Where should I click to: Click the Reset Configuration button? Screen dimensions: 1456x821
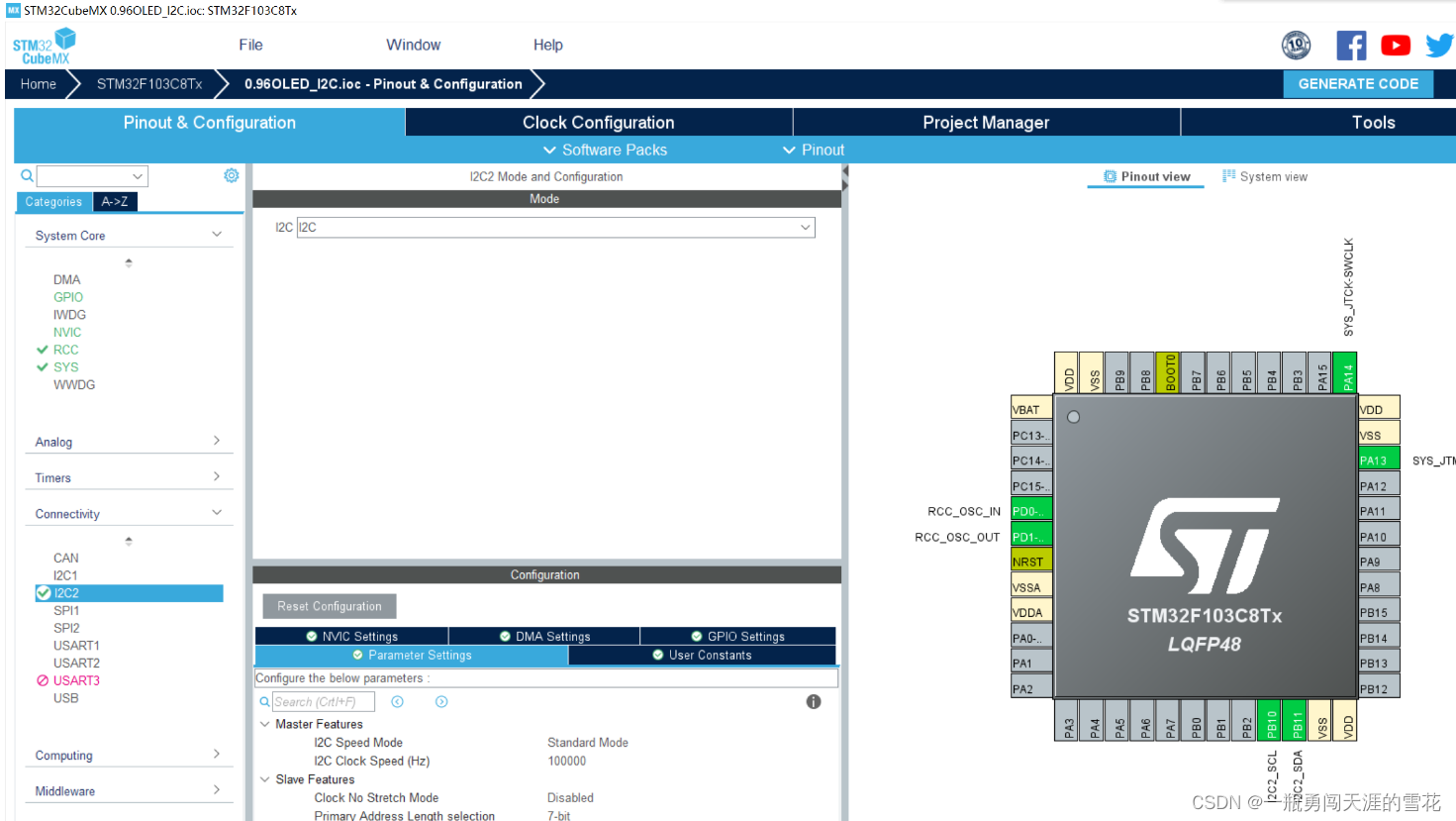click(x=330, y=606)
